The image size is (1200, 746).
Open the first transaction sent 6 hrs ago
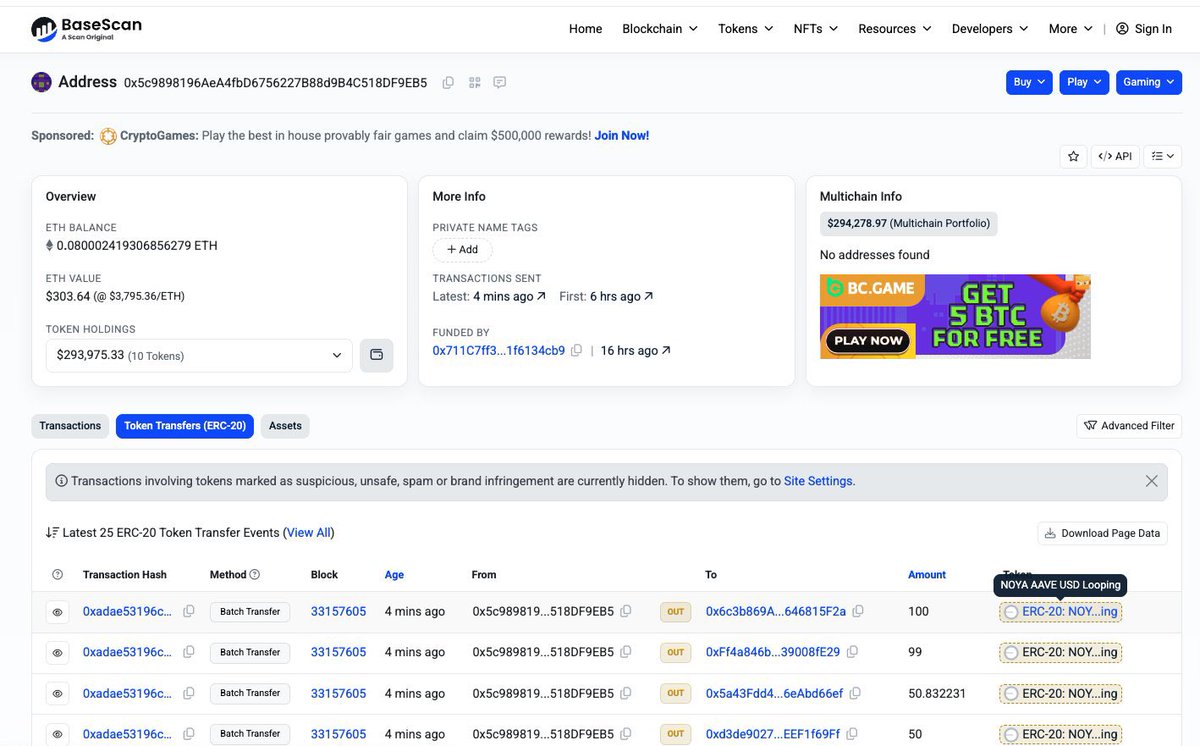coord(621,296)
